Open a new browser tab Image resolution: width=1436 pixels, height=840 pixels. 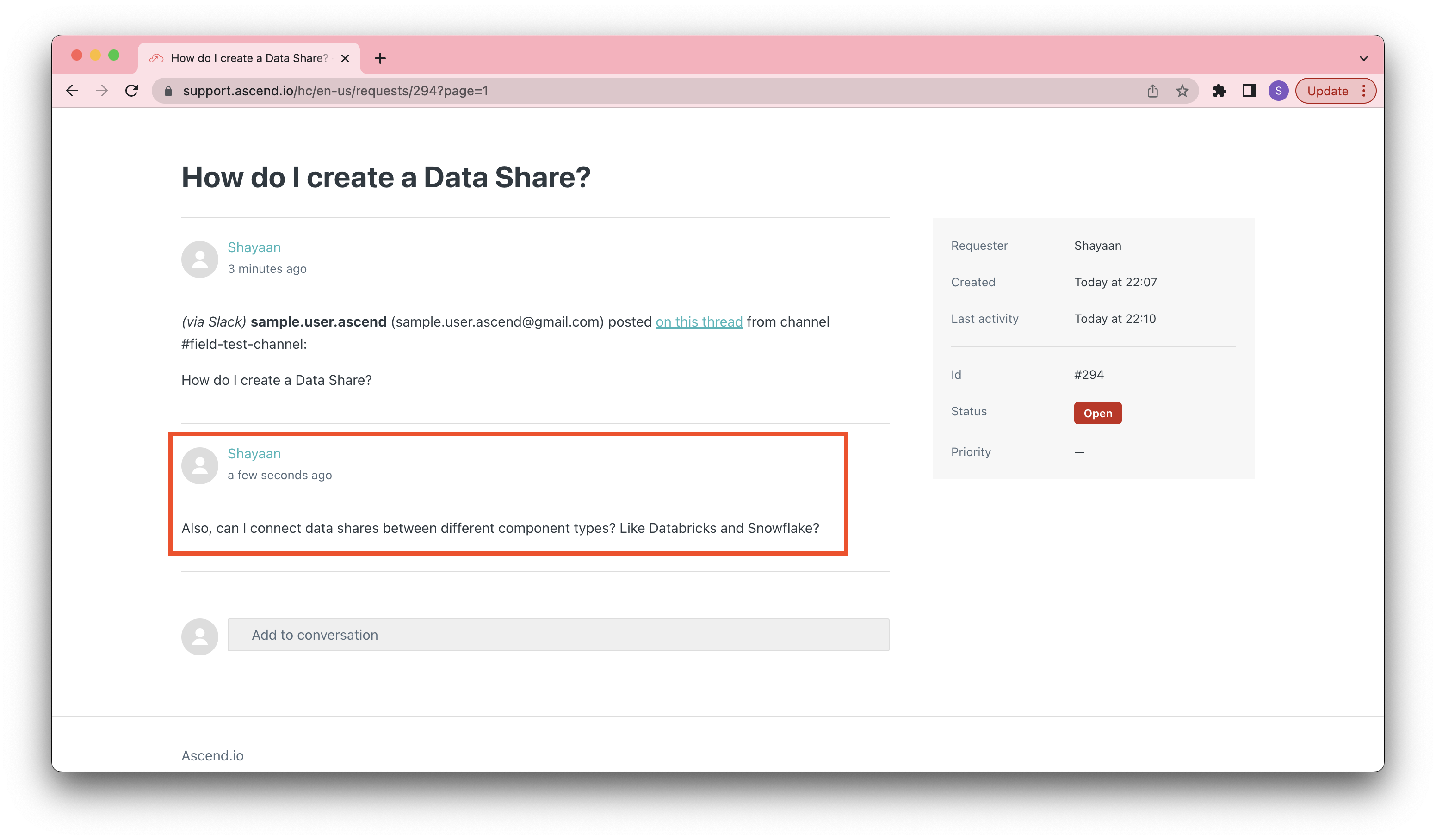380,58
